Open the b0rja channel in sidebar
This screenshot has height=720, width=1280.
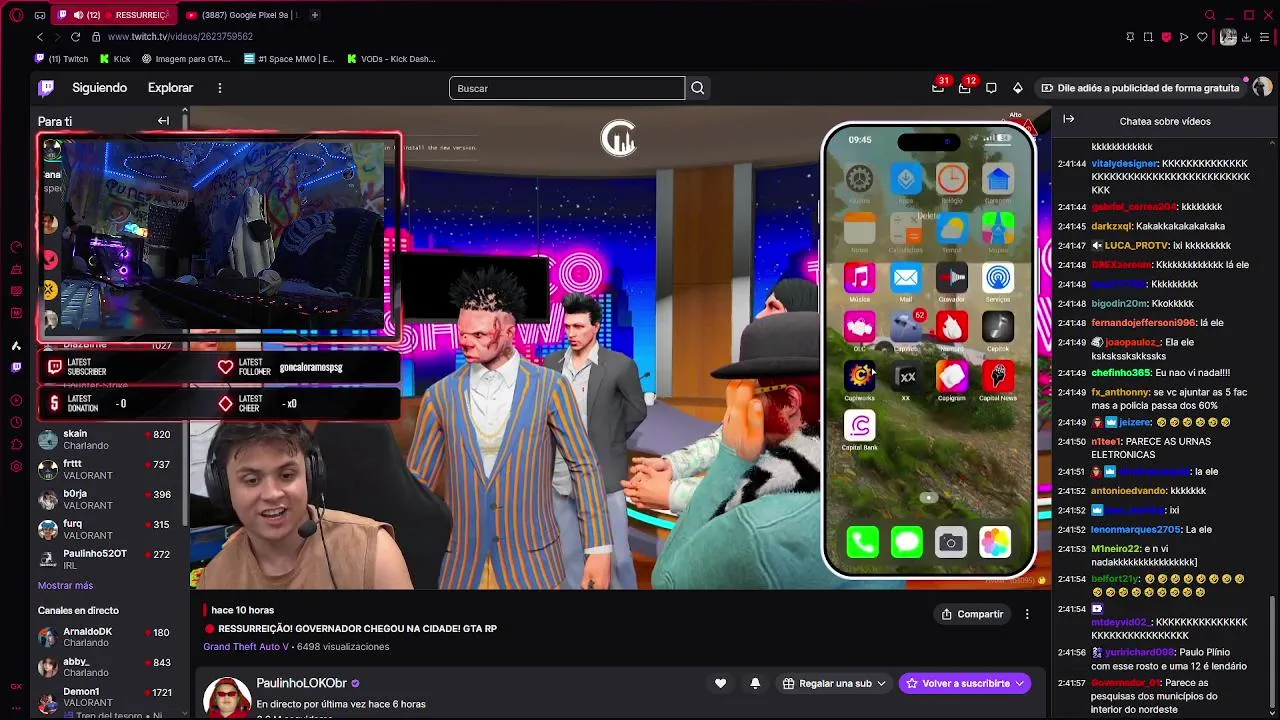[110, 499]
